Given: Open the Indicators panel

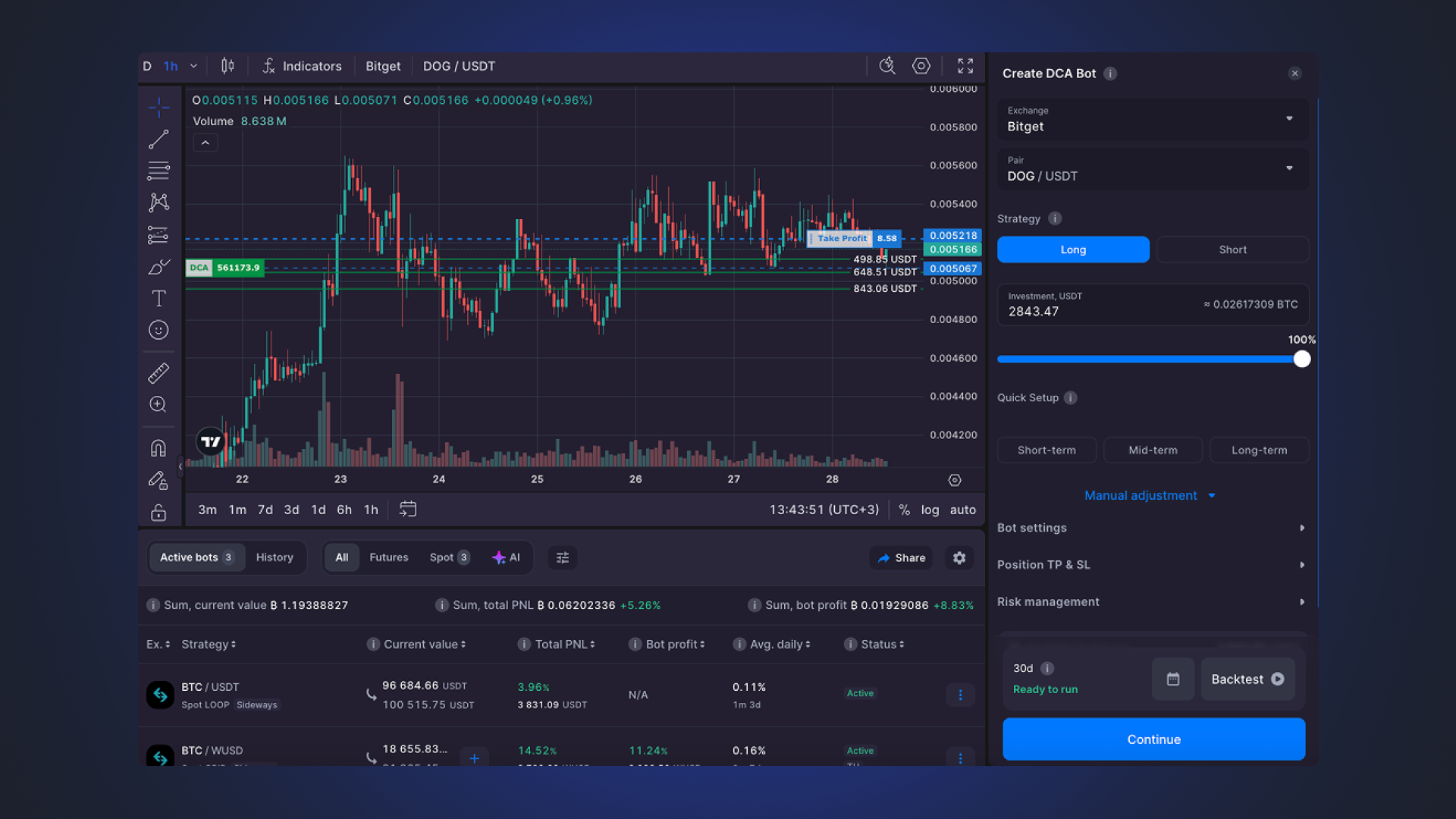Looking at the screenshot, I should (x=302, y=66).
